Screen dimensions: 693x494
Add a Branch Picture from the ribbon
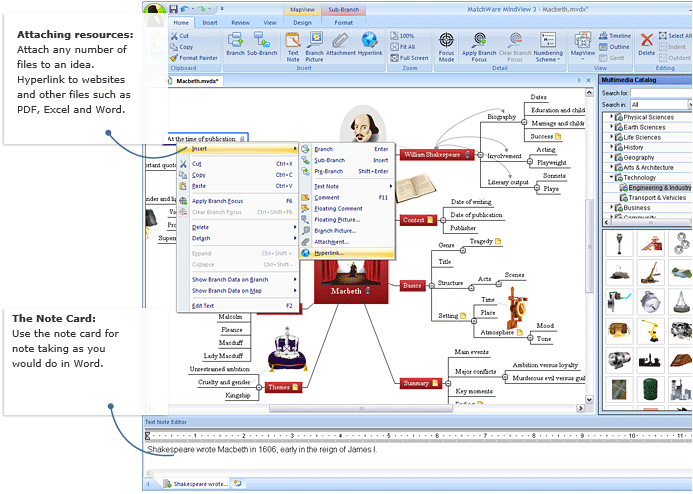(x=314, y=47)
